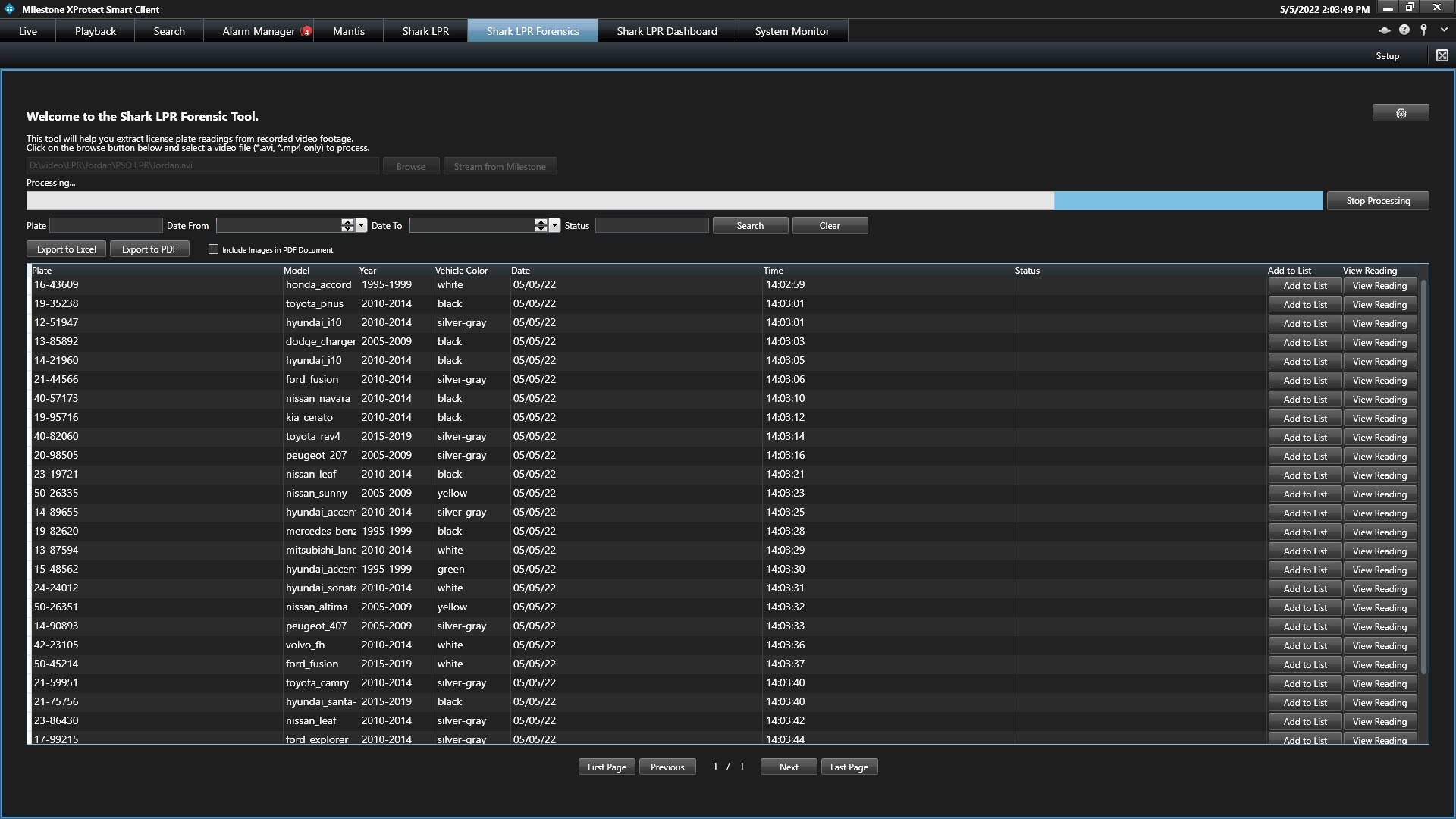Click View Reading for plate 21-44566
Viewport: 1456px width, 819px height.
[1379, 381]
